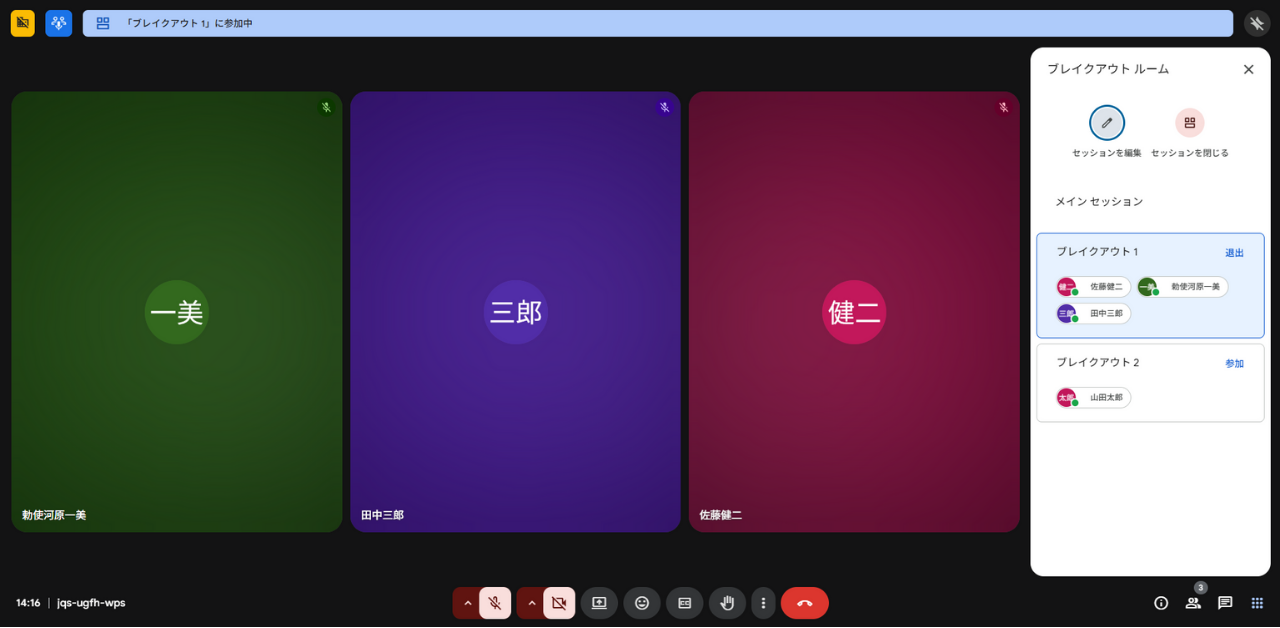This screenshot has height=628, width=1280.
Task: Open the participants list people icon
Action: [x=1193, y=603]
